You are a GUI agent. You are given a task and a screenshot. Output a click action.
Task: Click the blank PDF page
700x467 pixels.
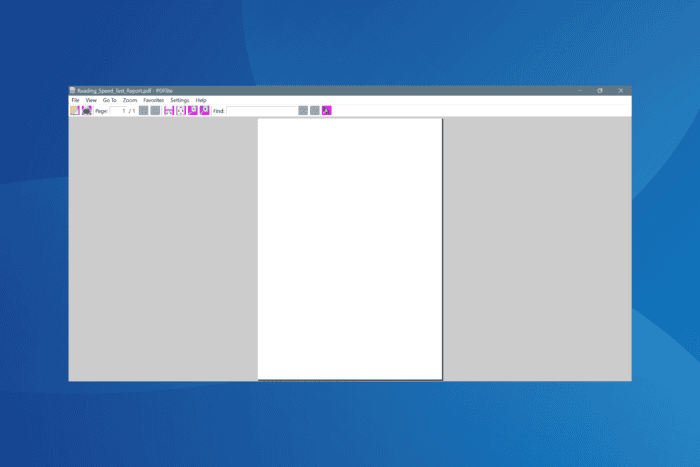pyautogui.click(x=350, y=249)
